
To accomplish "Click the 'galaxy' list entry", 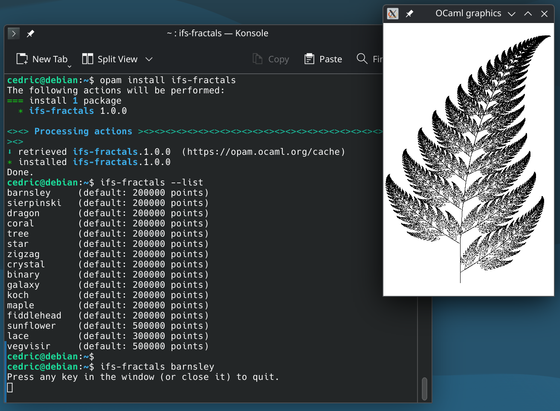I will [x=23, y=285].
